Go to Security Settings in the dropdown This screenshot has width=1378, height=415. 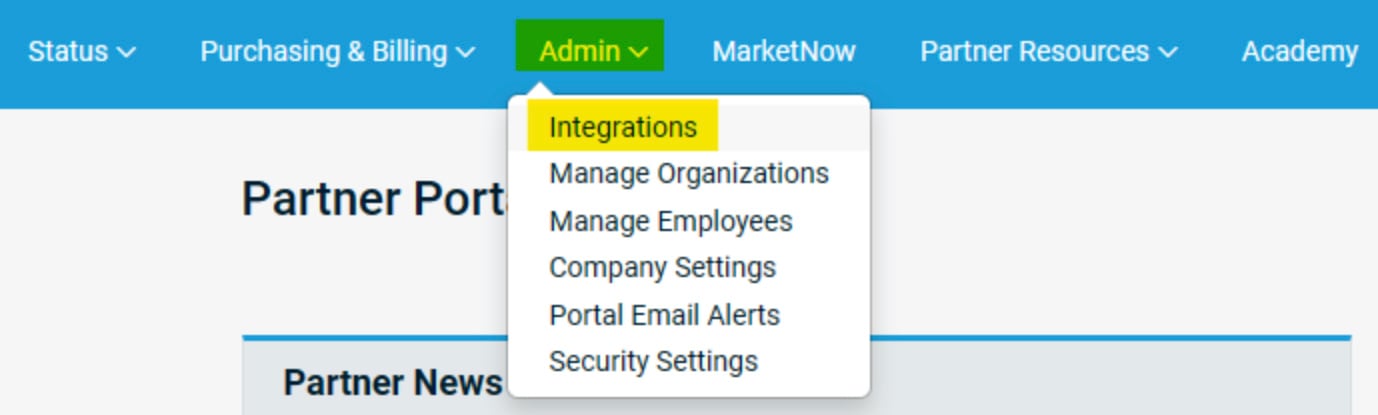coord(653,361)
